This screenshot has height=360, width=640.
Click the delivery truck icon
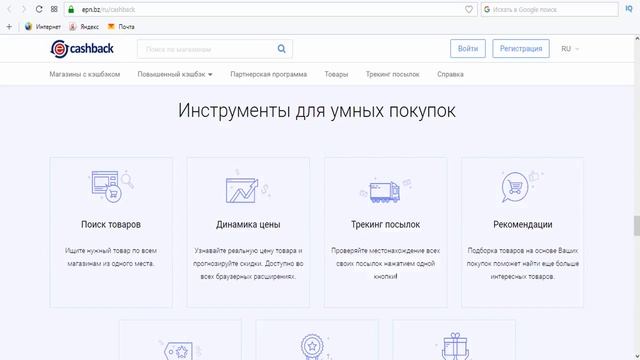[385, 191]
